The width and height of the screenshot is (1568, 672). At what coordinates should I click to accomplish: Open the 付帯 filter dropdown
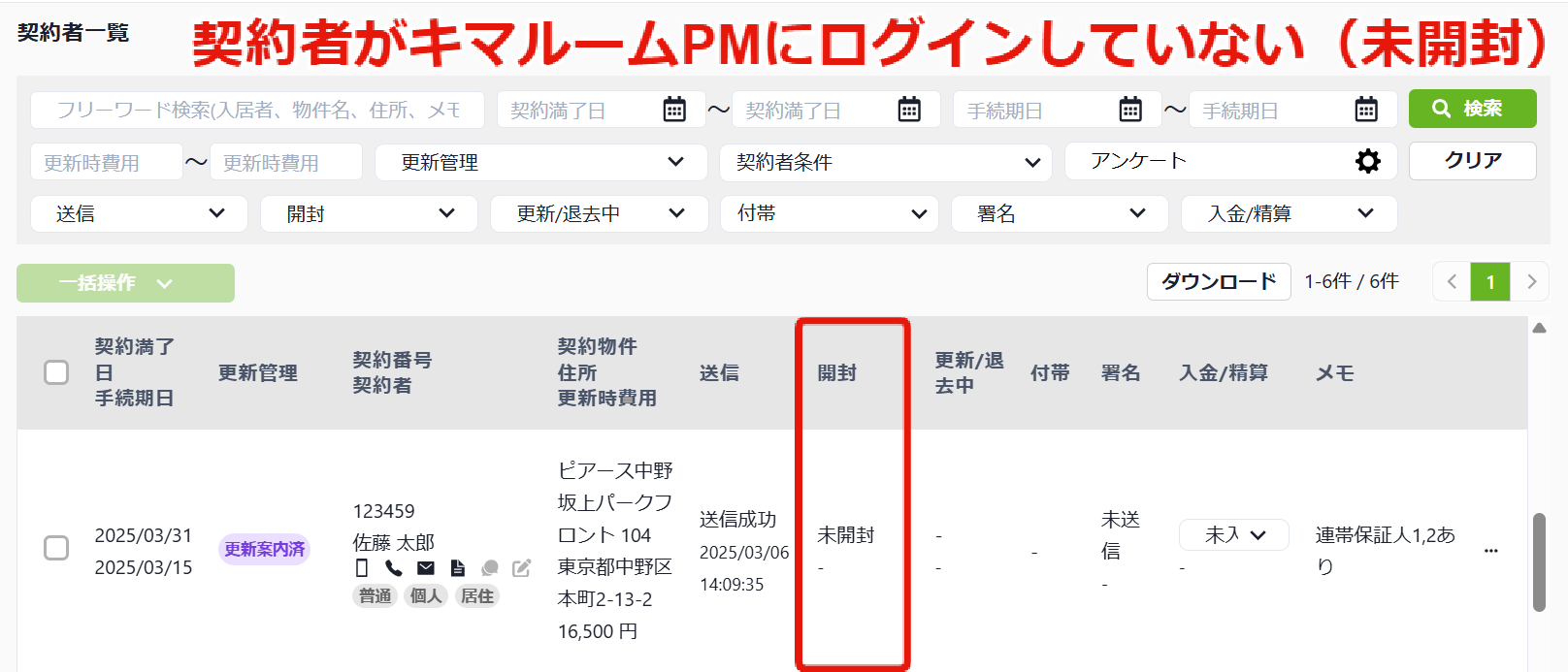coord(830,213)
